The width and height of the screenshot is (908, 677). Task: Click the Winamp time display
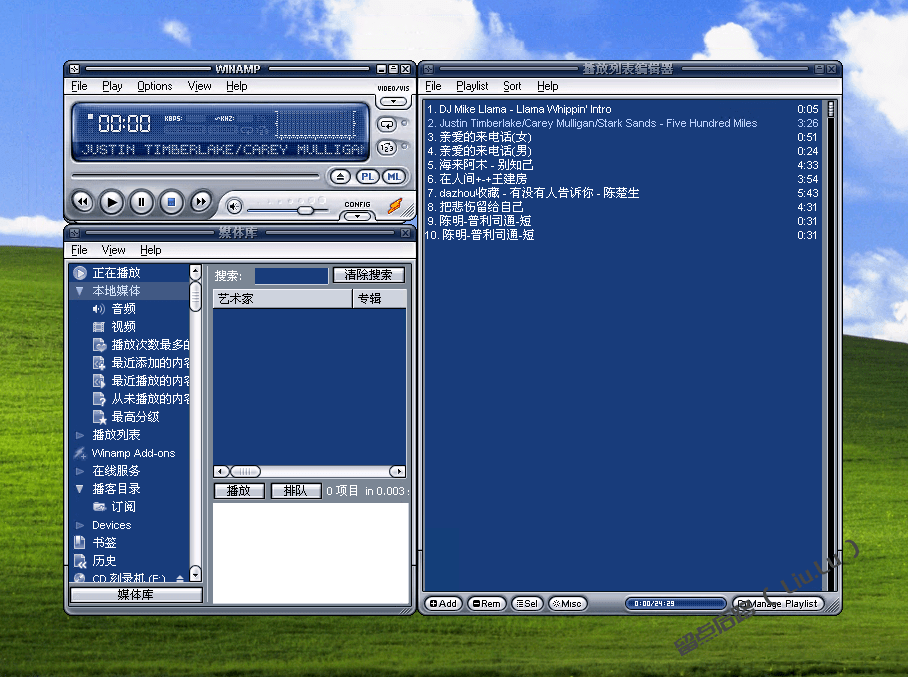[x=124, y=123]
